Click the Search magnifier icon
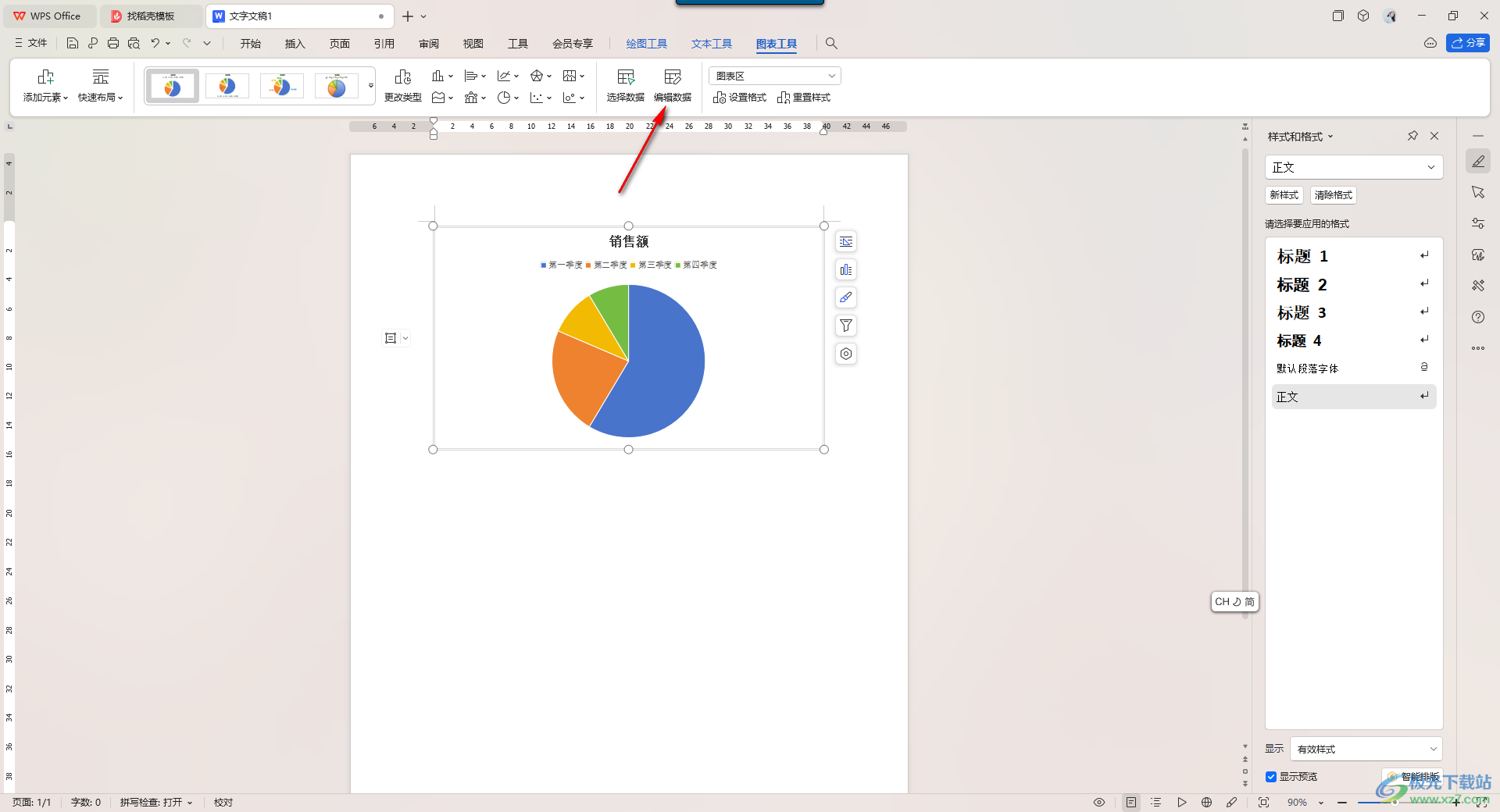This screenshot has width=1500, height=812. [x=831, y=44]
